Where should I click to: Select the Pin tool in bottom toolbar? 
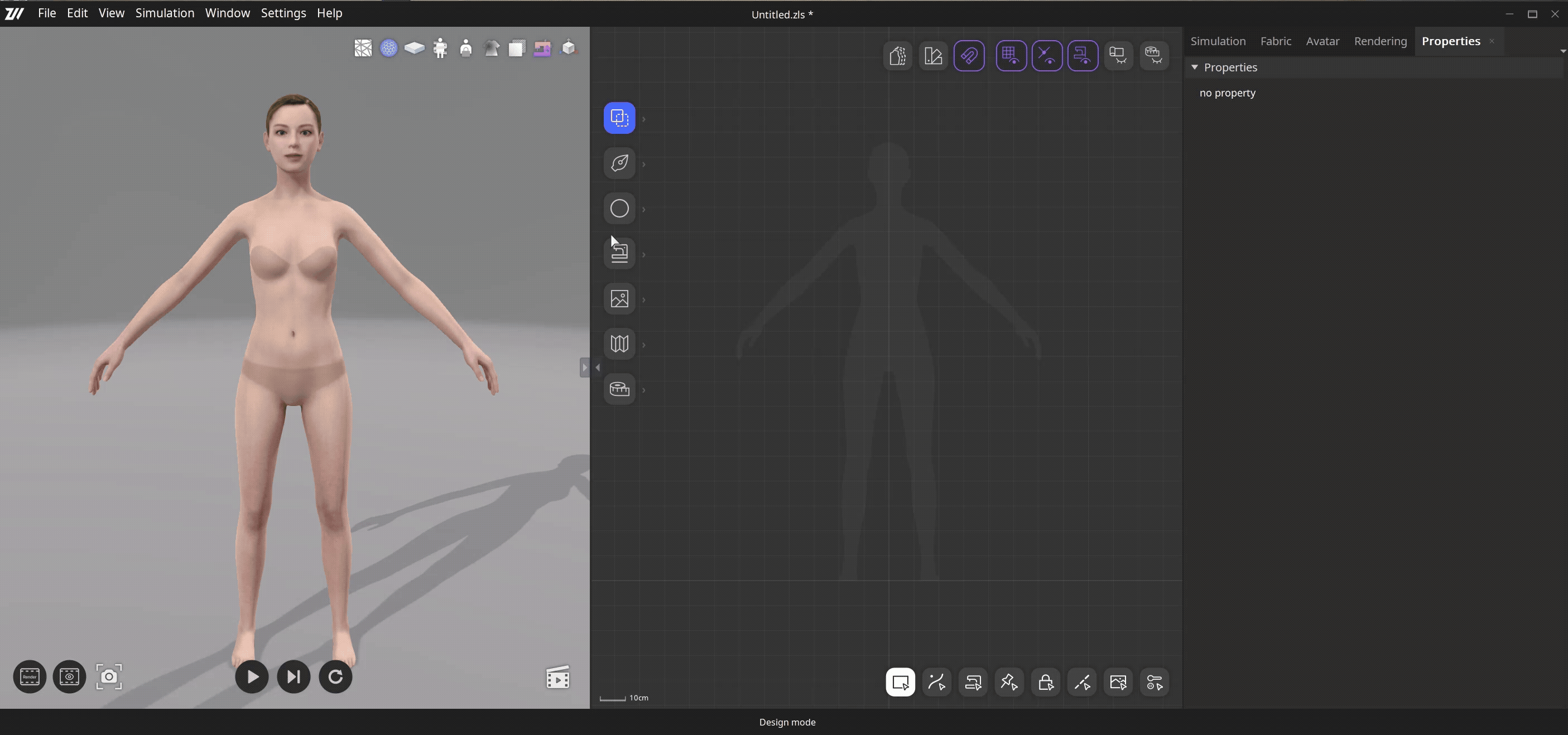(x=1009, y=682)
